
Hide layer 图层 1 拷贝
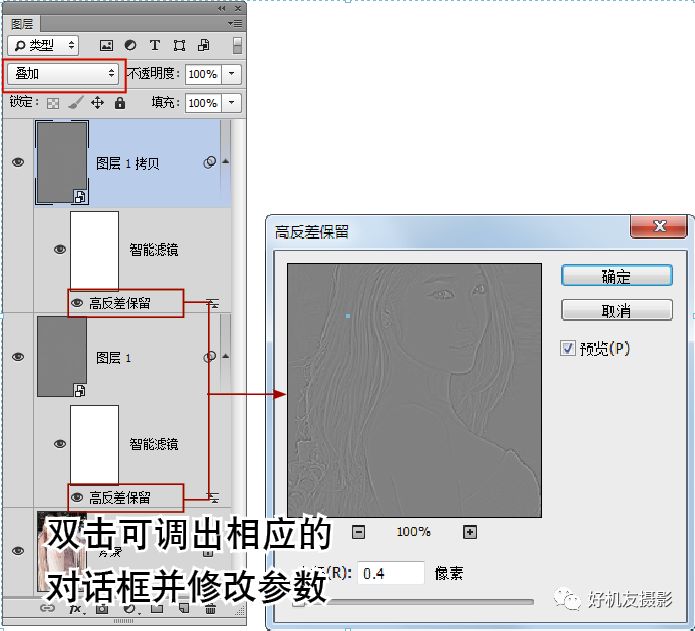coord(18,162)
